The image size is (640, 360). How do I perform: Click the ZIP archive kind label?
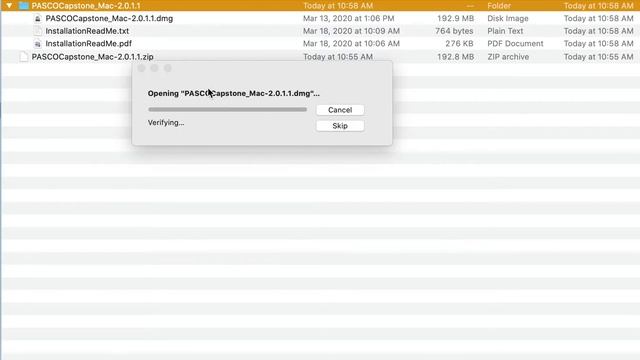pyautogui.click(x=508, y=57)
